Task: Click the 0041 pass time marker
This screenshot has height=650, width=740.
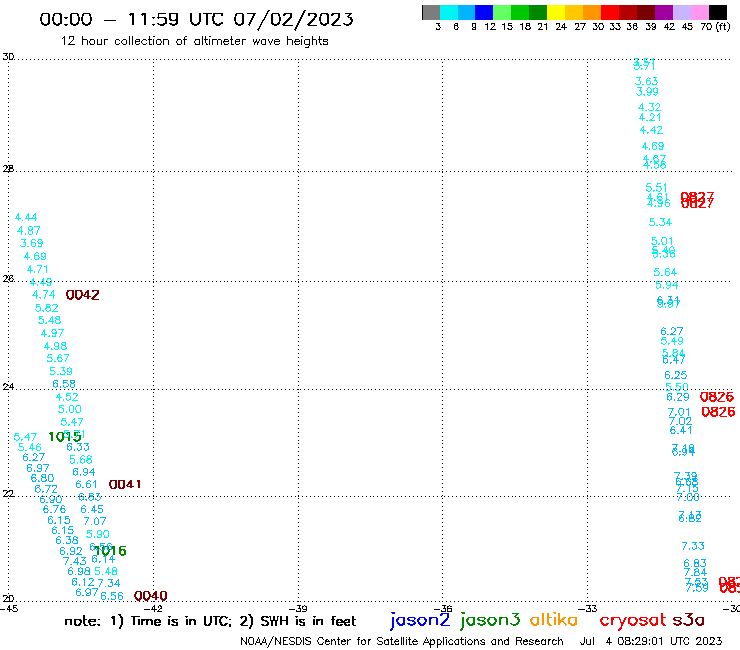Action: tap(125, 484)
